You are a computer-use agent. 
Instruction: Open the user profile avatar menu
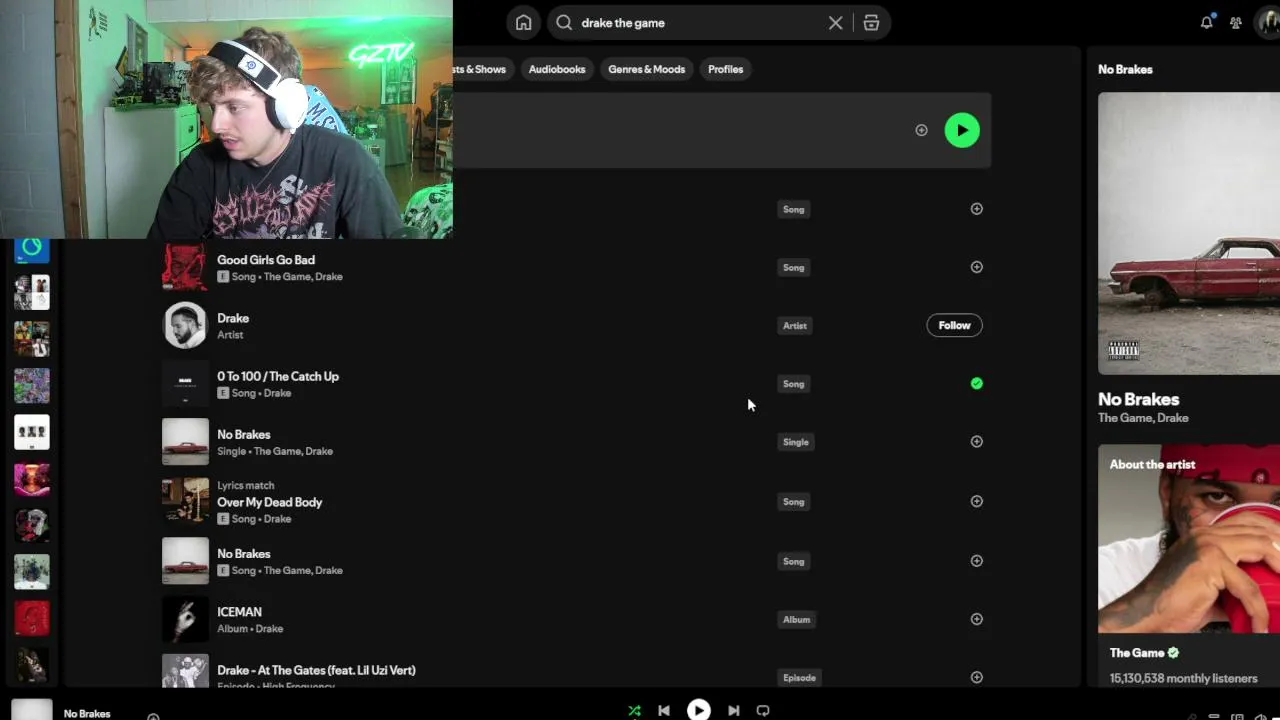click(x=1268, y=23)
